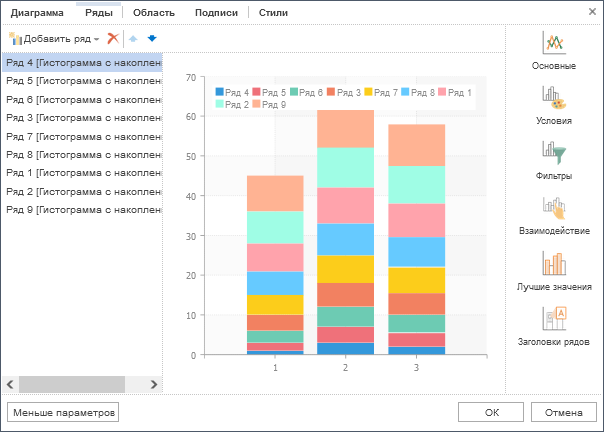Move series up with arrow icon

134,38
